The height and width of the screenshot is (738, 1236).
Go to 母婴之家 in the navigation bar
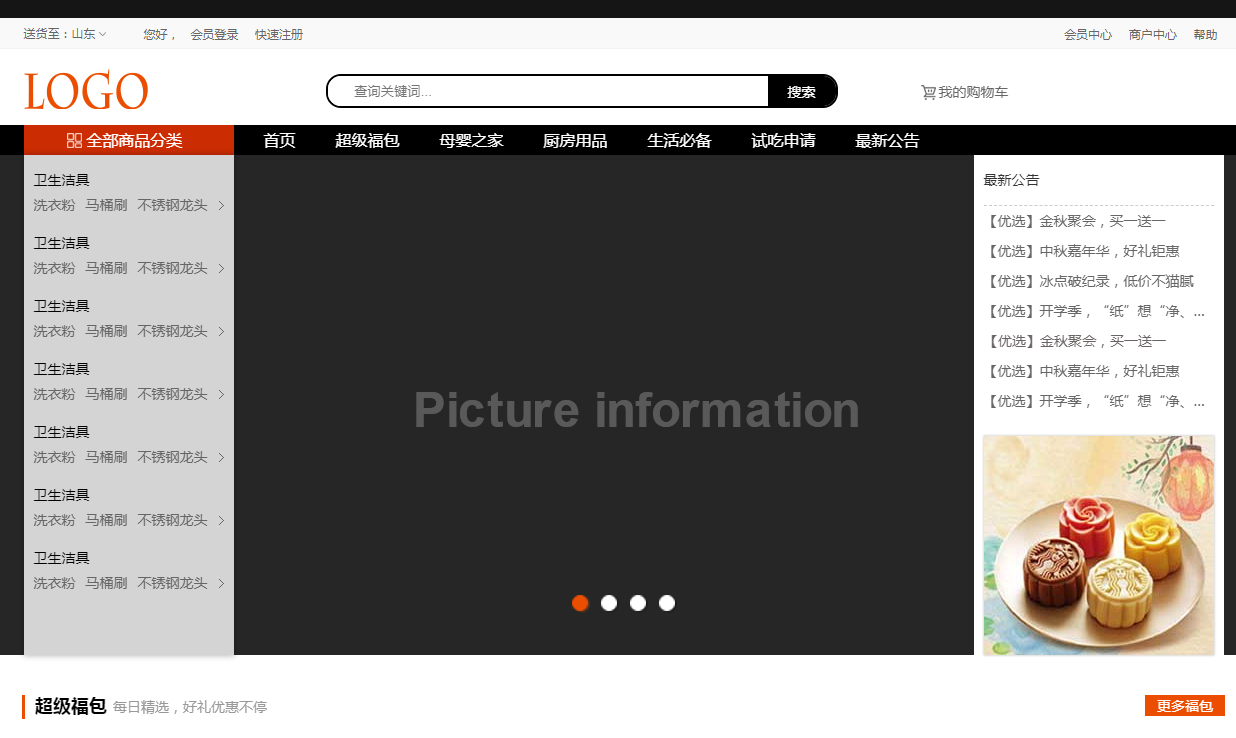pyautogui.click(x=471, y=141)
